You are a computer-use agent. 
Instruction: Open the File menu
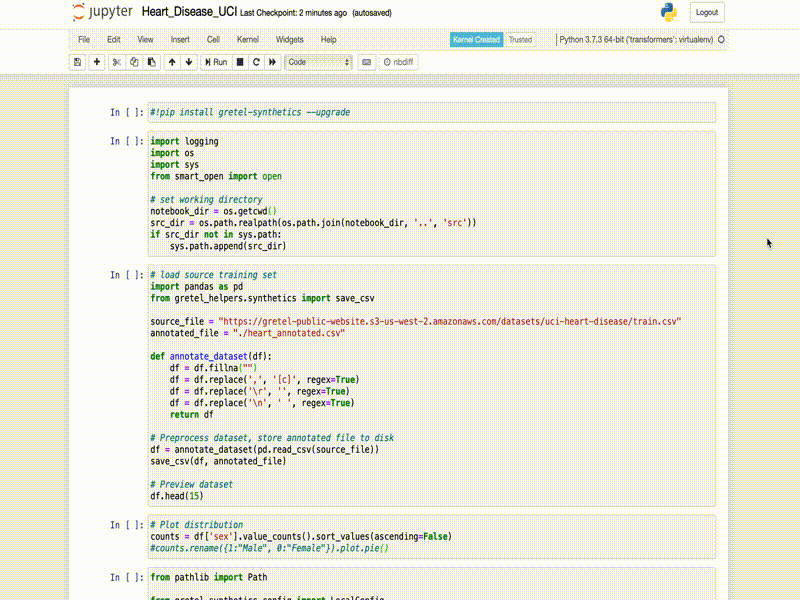(84, 40)
